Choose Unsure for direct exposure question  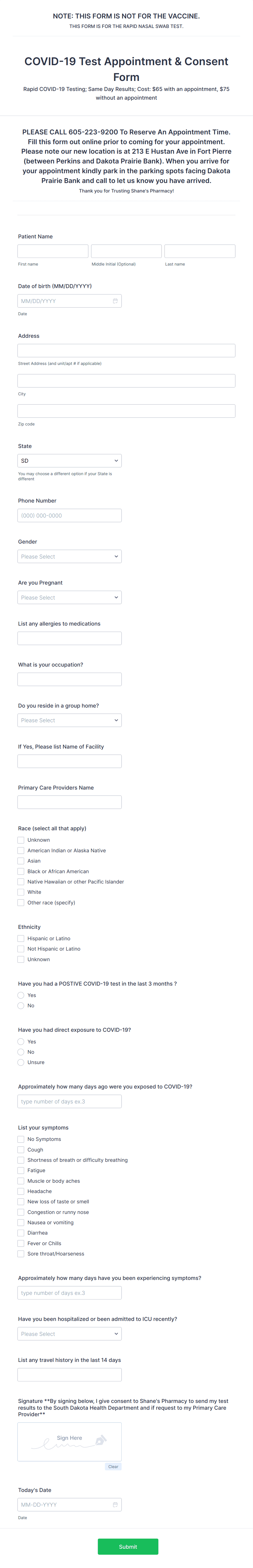point(21,1062)
